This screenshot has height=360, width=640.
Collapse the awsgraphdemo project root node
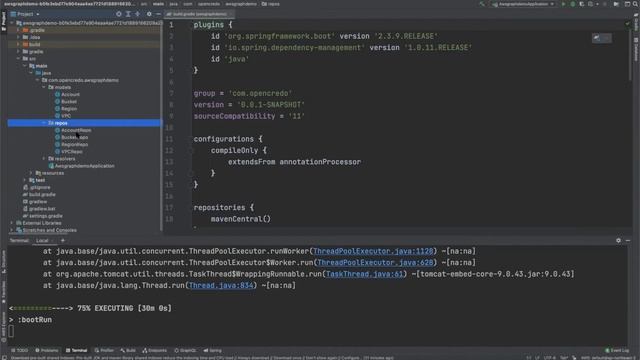tap(12, 23)
